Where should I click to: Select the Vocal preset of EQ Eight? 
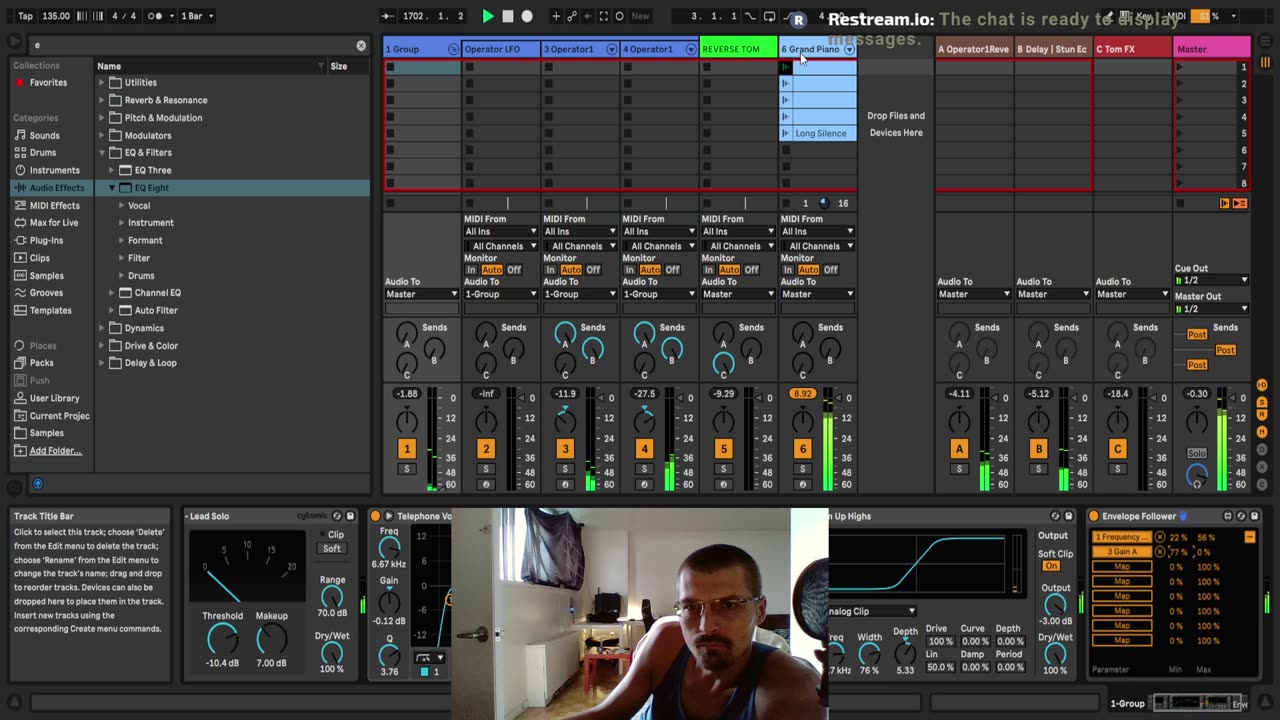(x=139, y=205)
